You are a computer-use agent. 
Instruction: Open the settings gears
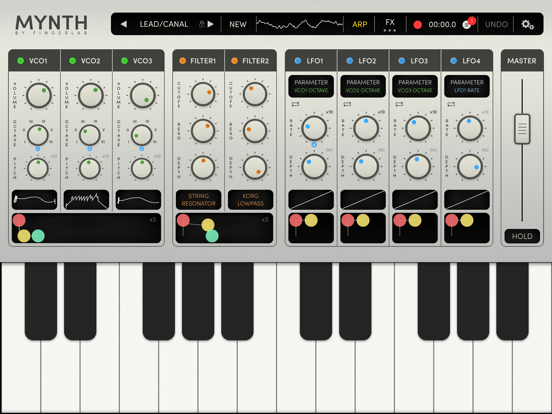coord(527,24)
